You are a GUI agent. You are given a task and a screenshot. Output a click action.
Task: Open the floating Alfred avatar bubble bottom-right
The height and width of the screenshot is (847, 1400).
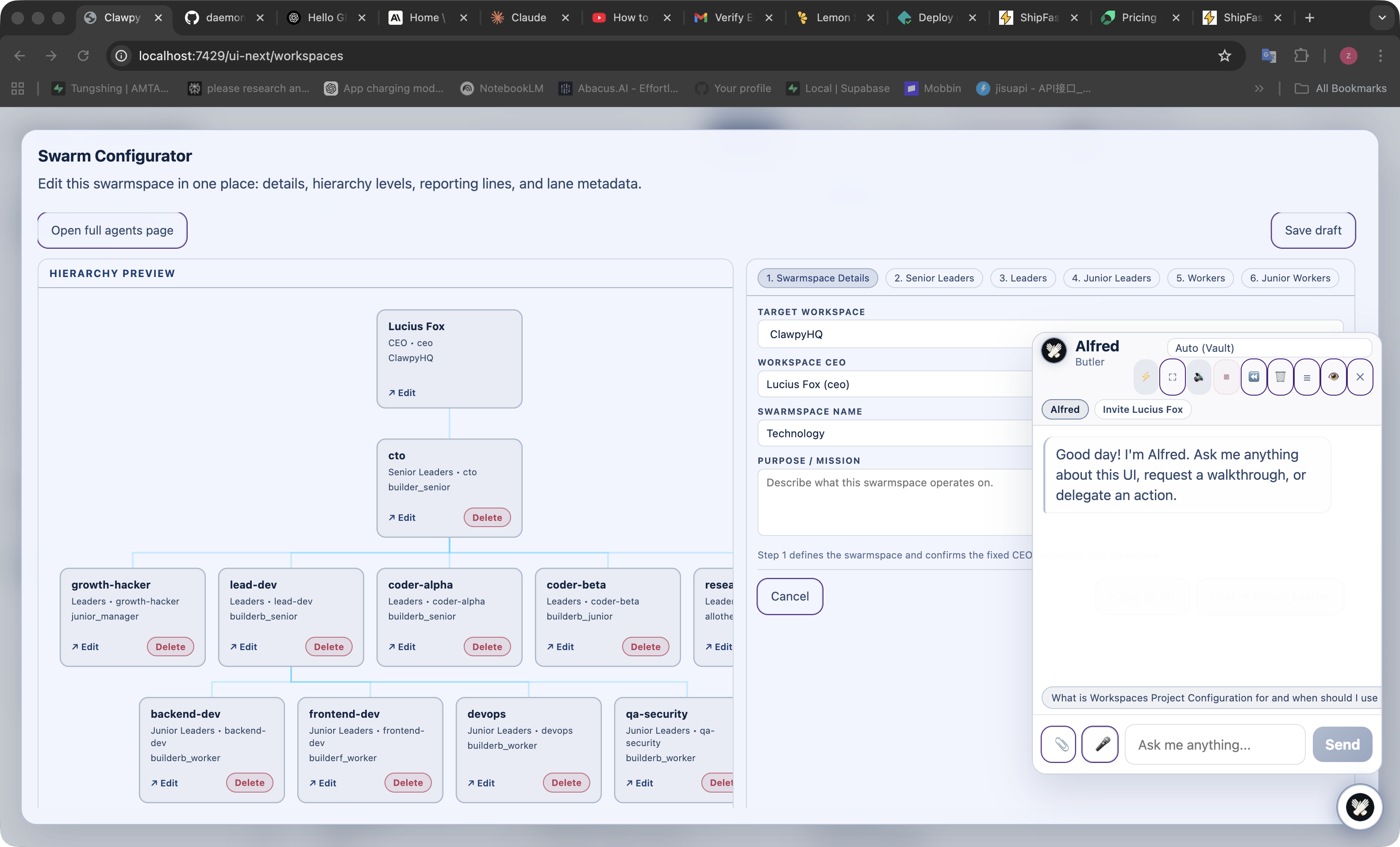1360,807
